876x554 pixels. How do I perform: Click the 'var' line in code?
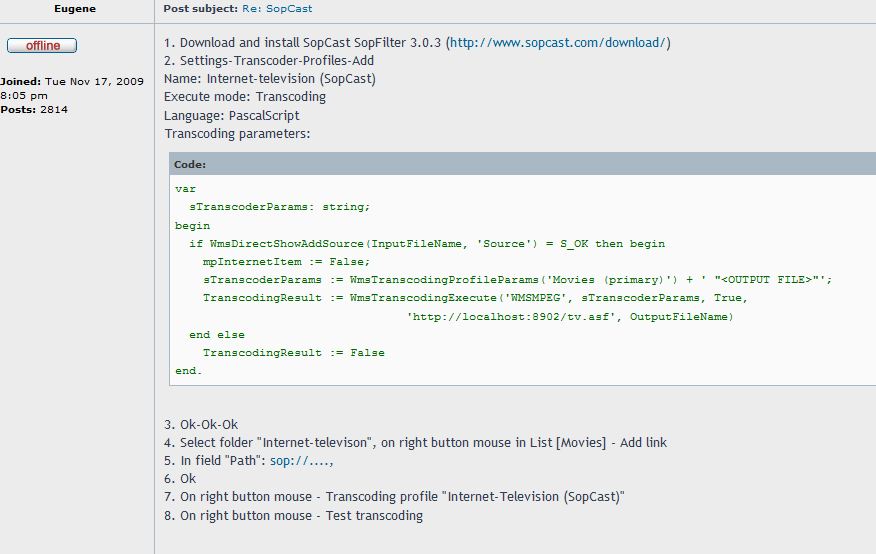tap(185, 189)
